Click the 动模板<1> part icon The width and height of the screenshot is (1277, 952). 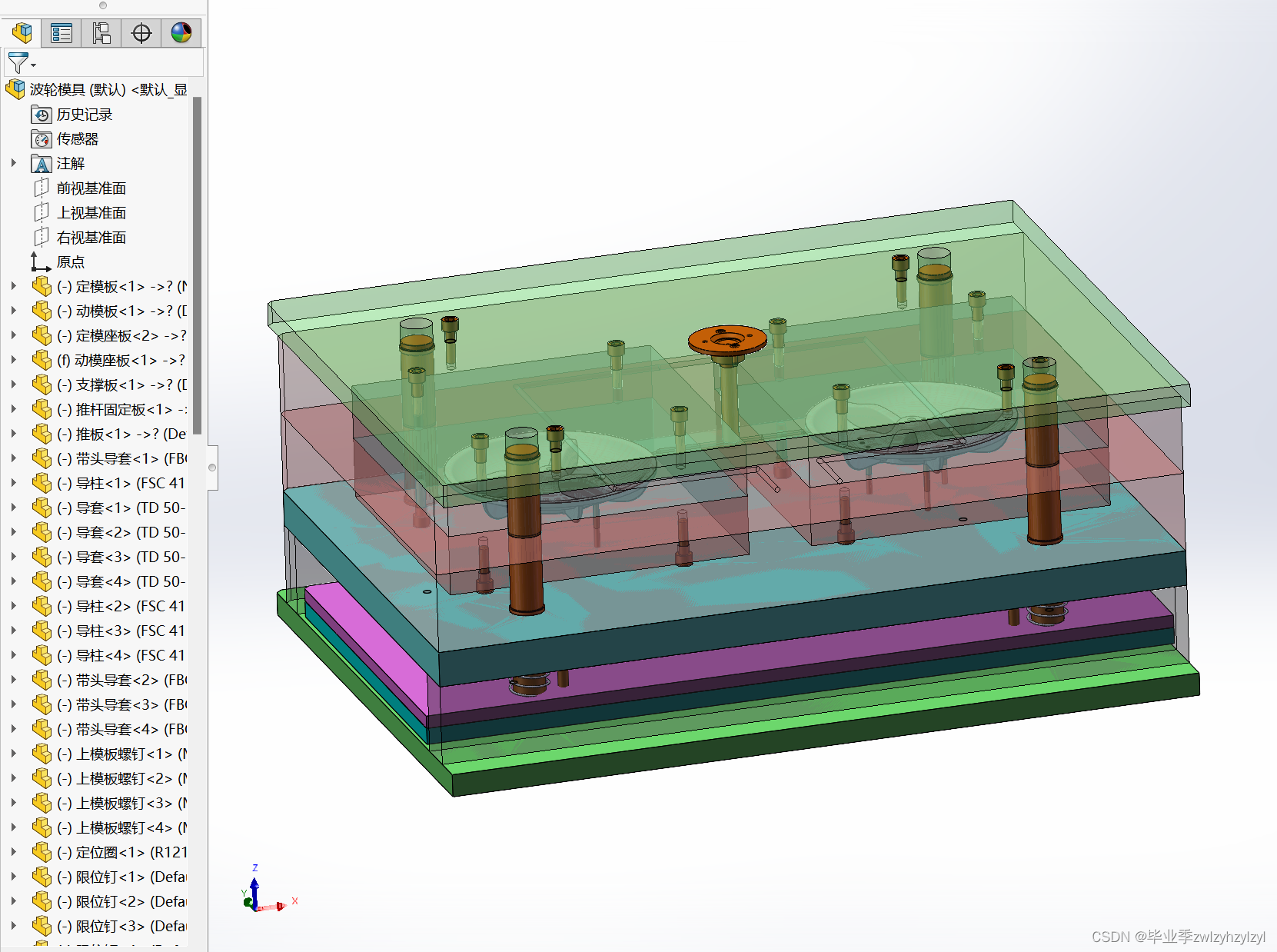pos(42,311)
